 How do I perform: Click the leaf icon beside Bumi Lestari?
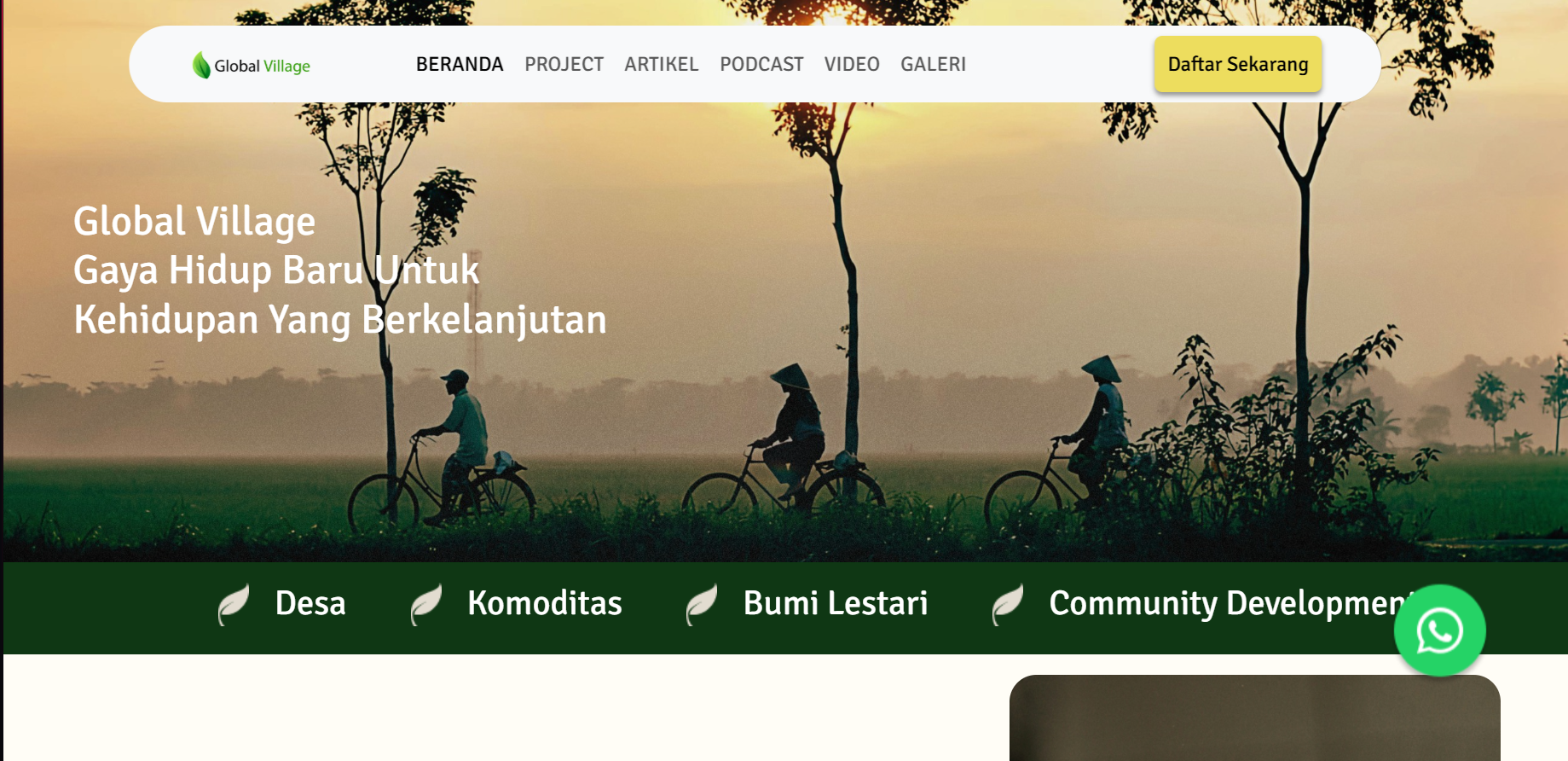coord(702,604)
